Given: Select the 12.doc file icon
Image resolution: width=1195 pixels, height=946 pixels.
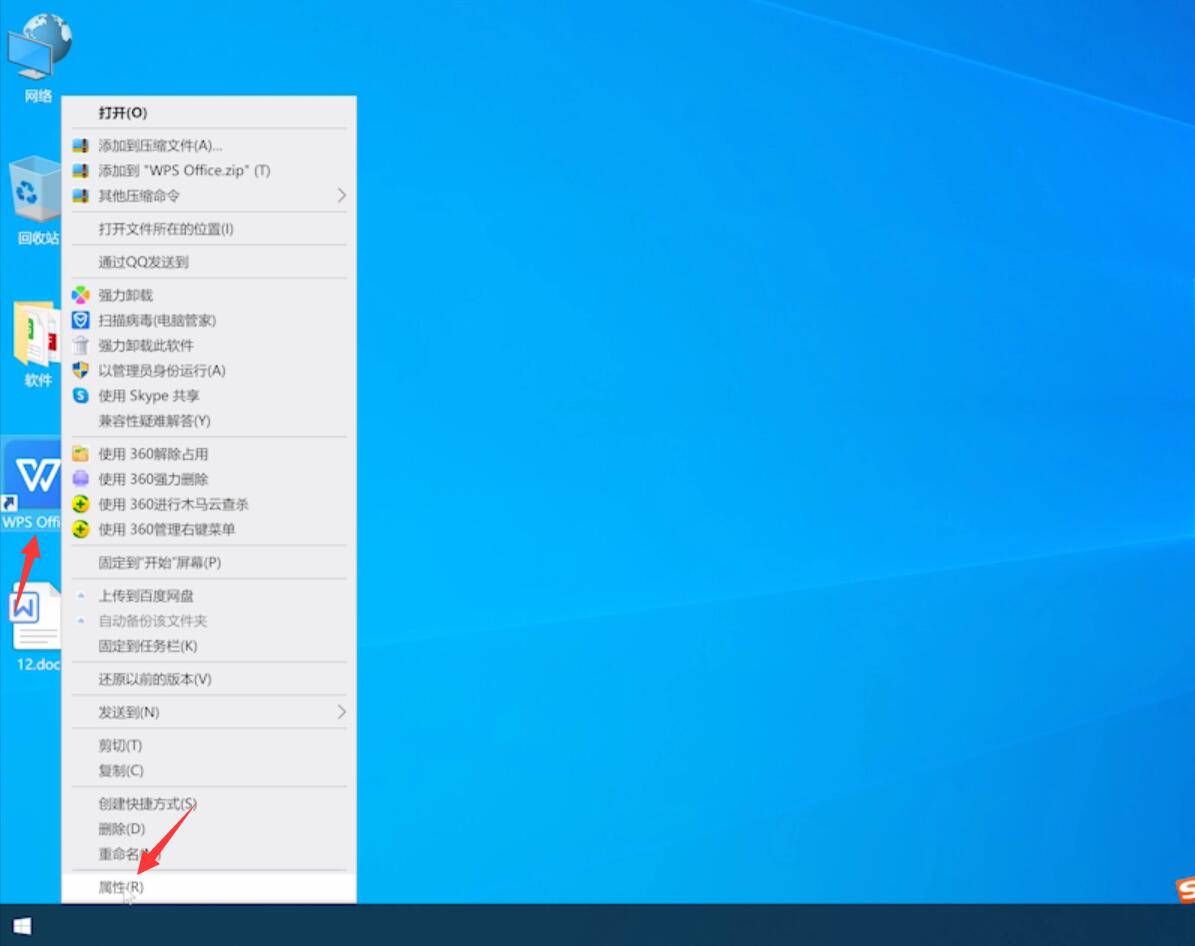Looking at the screenshot, I should coord(35,627).
